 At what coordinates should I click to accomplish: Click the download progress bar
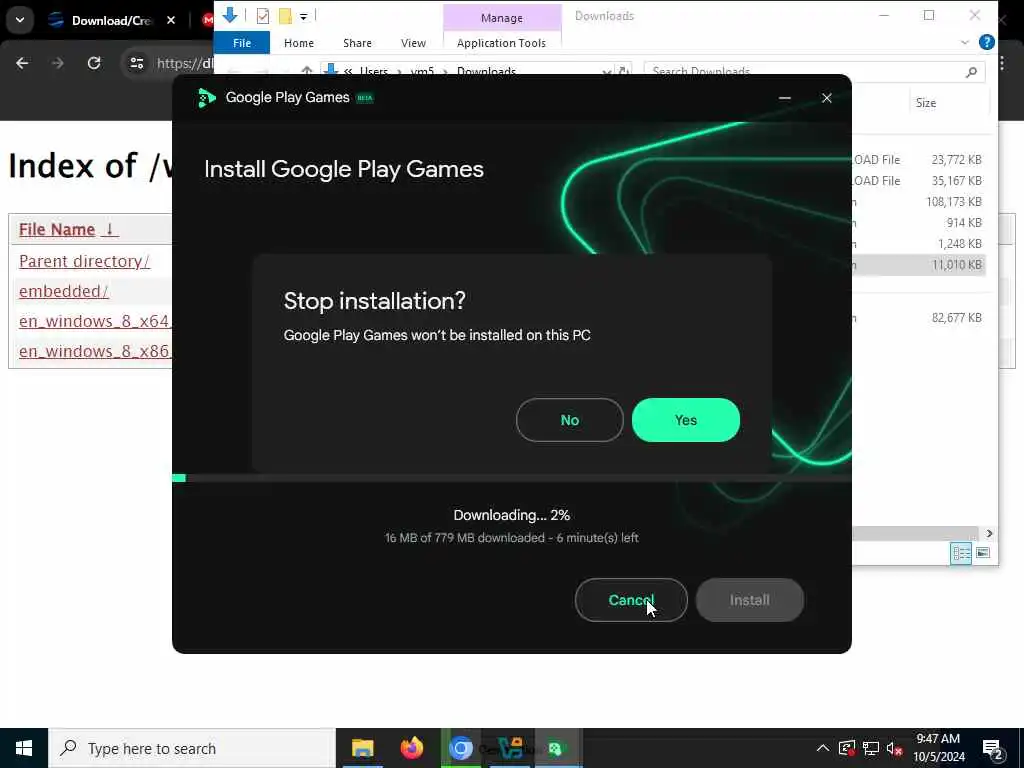point(512,478)
